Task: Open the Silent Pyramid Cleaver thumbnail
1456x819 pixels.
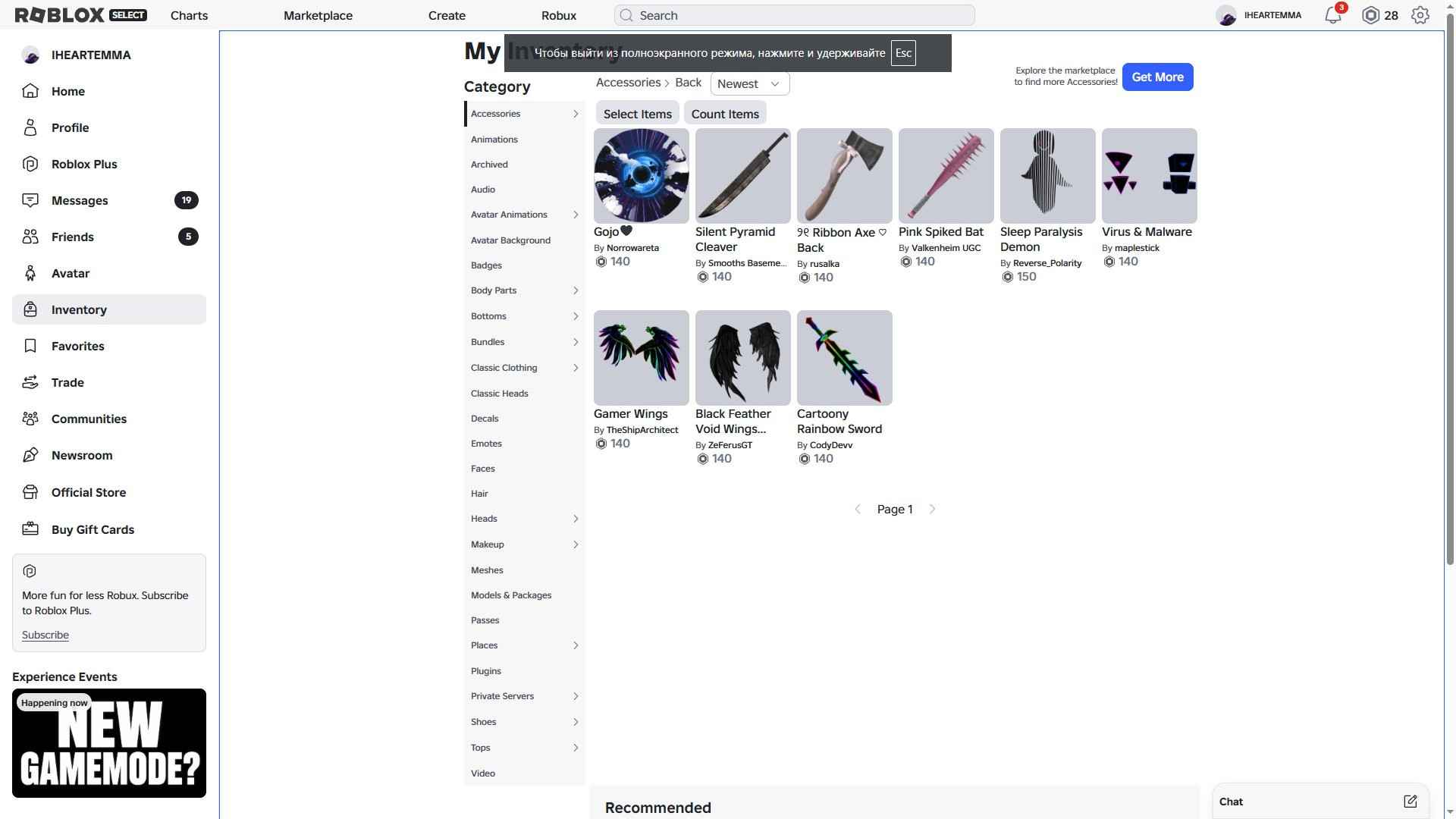Action: click(x=742, y=176)
